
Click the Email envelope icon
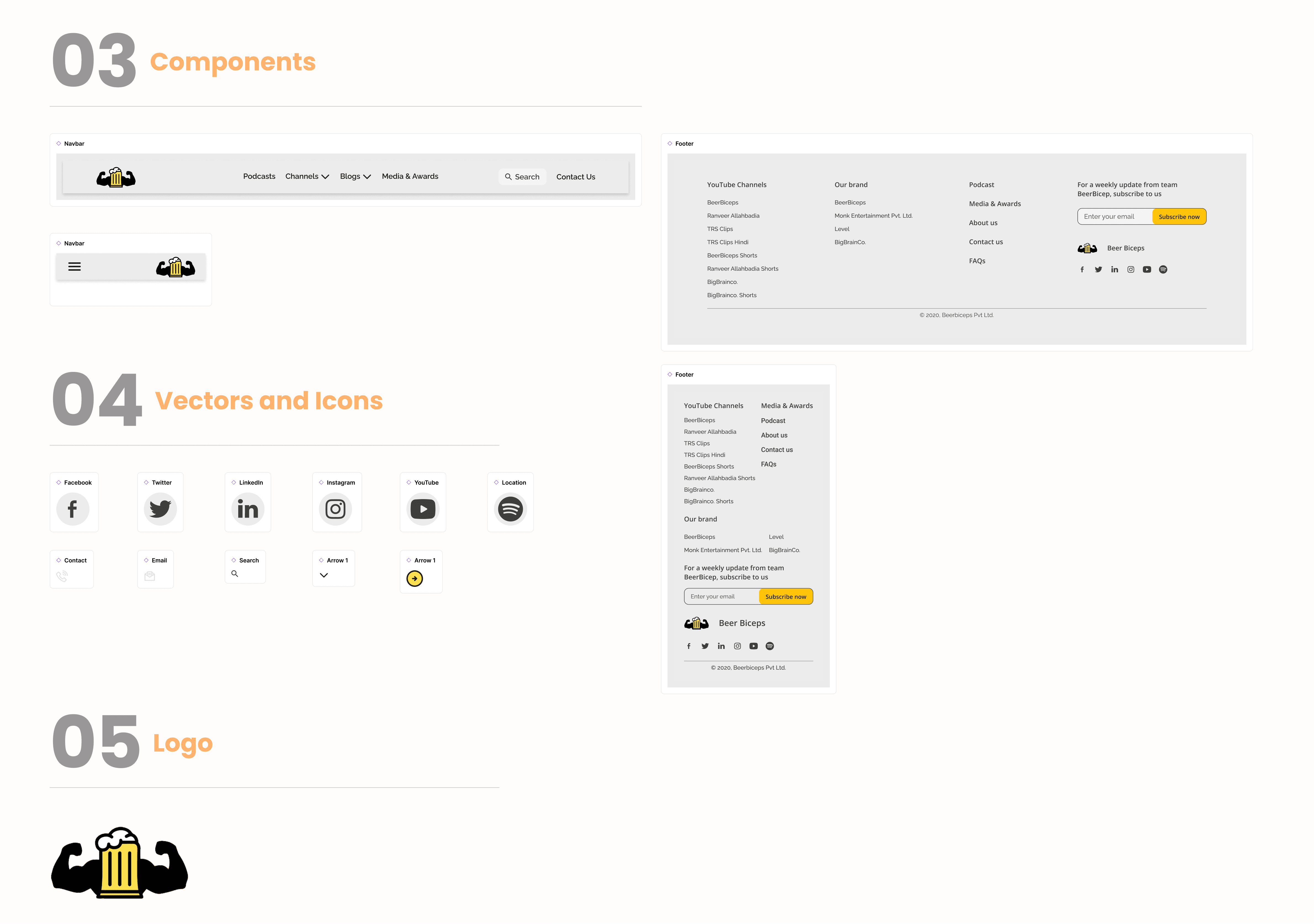(x=150, y=577)
